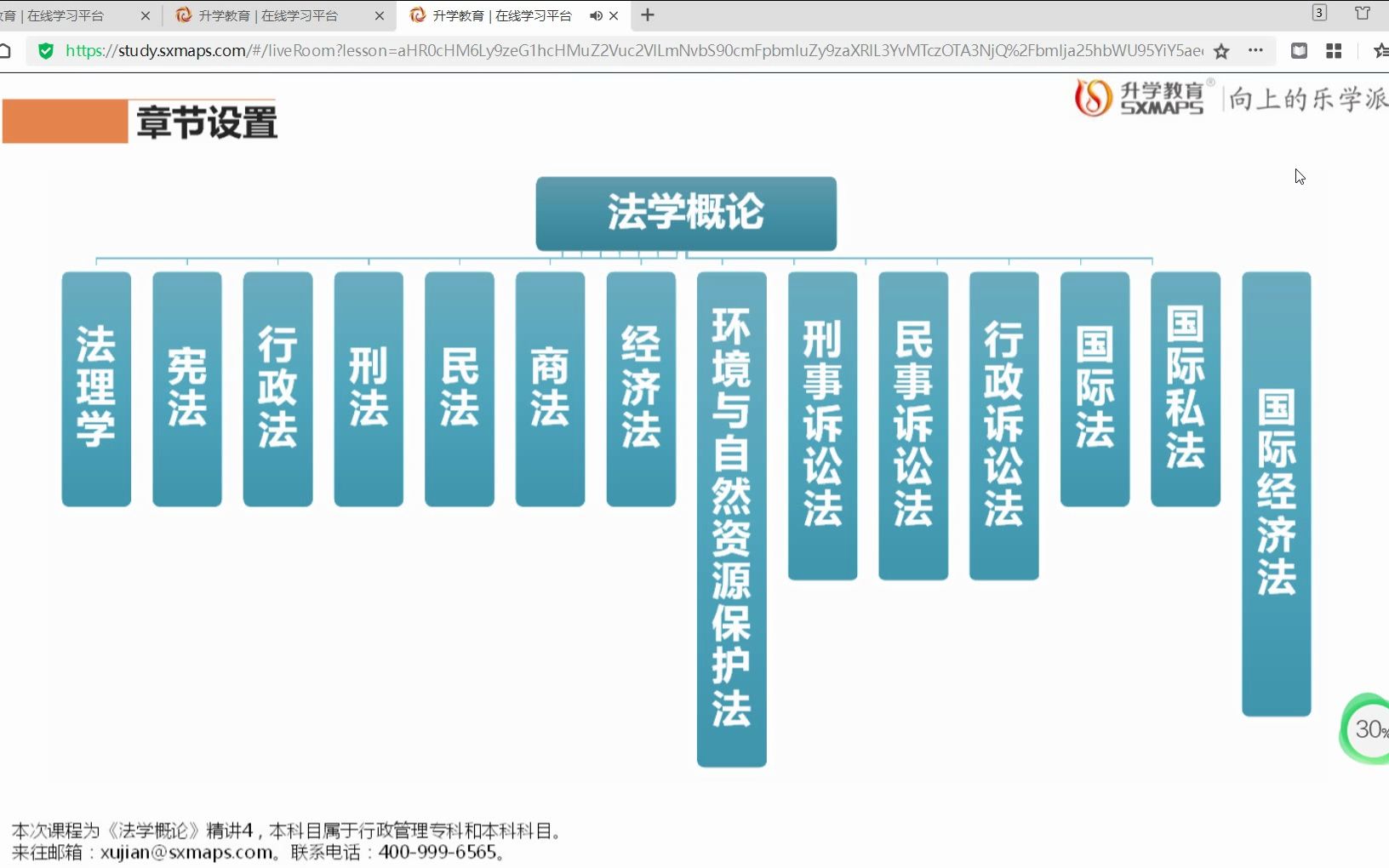Select the 国际私法 chapter box

pos(1186,389)
